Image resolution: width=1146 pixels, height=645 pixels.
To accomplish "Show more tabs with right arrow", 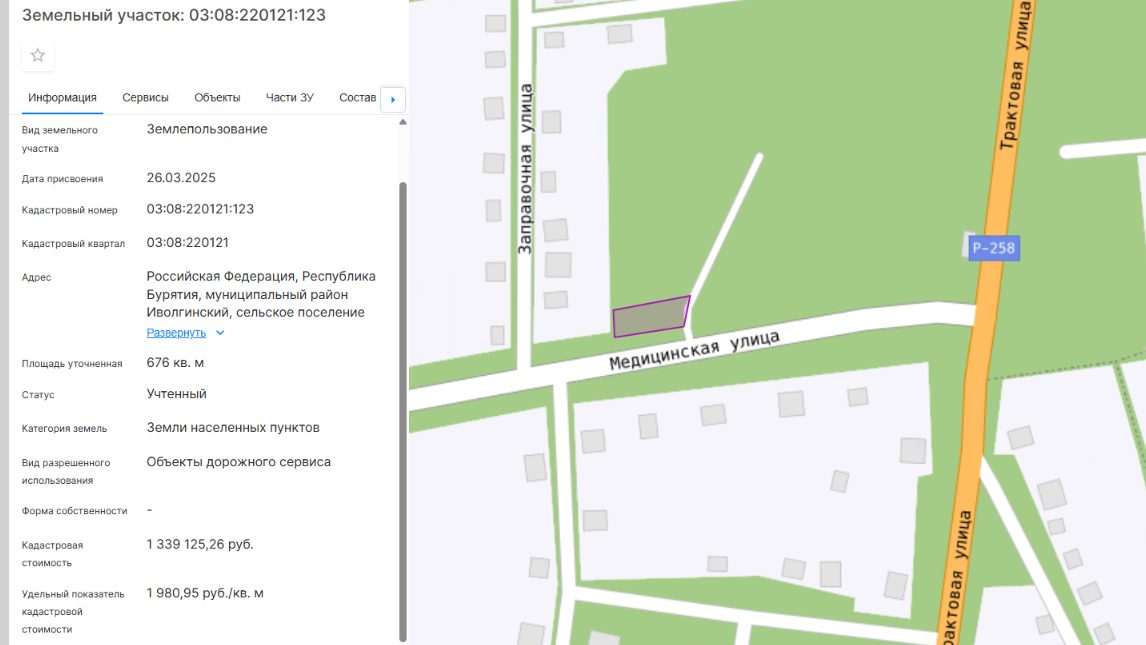I will [393, 99].
